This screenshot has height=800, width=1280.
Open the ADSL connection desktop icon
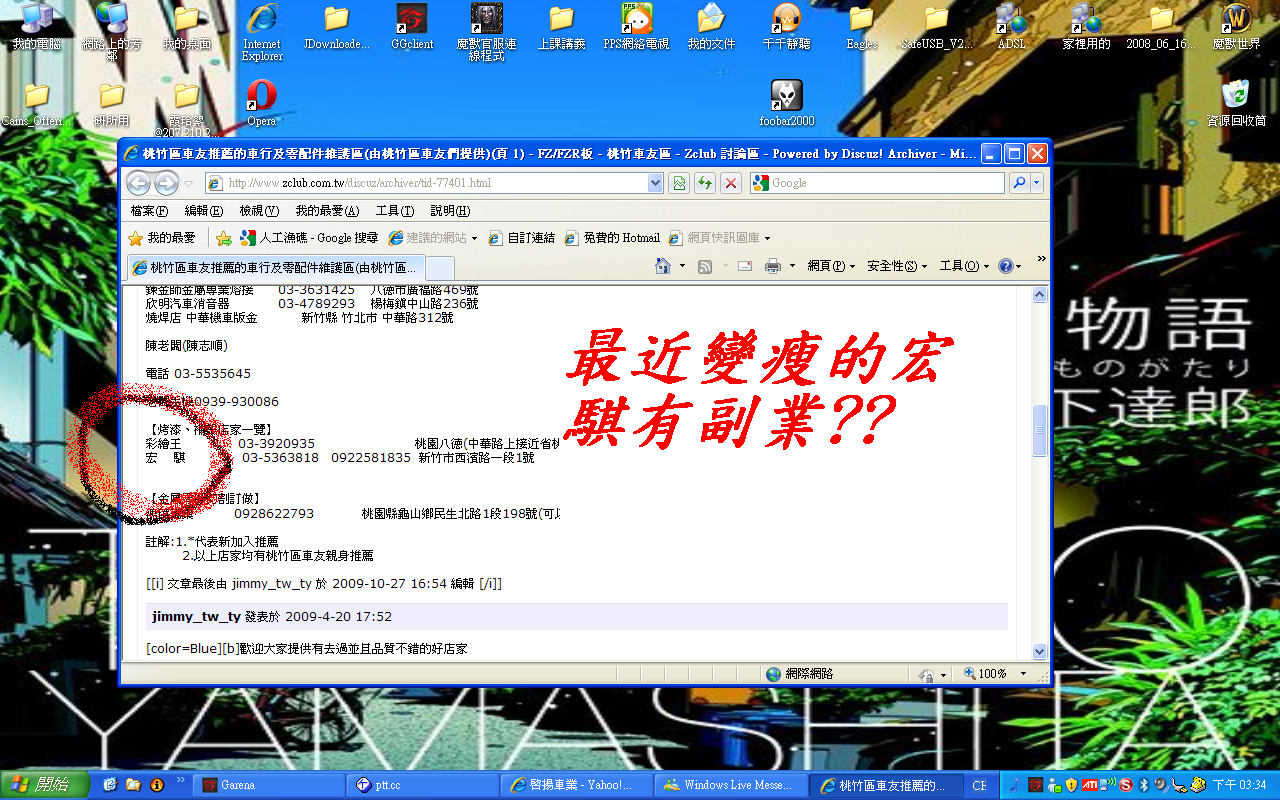(x=1012, y=27)
